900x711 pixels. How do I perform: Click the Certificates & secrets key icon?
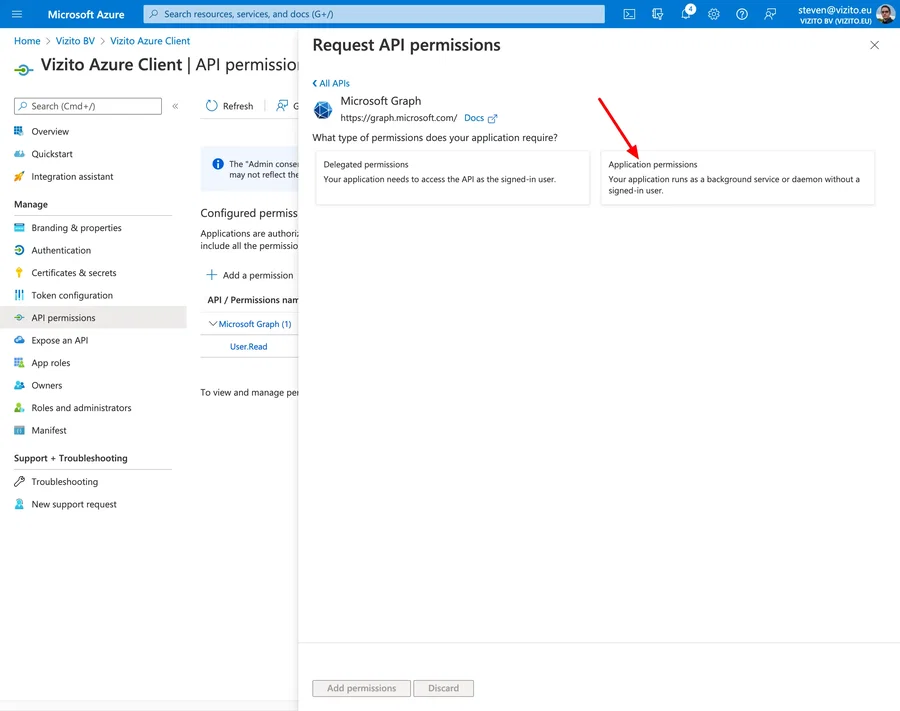tap(19, 272)
